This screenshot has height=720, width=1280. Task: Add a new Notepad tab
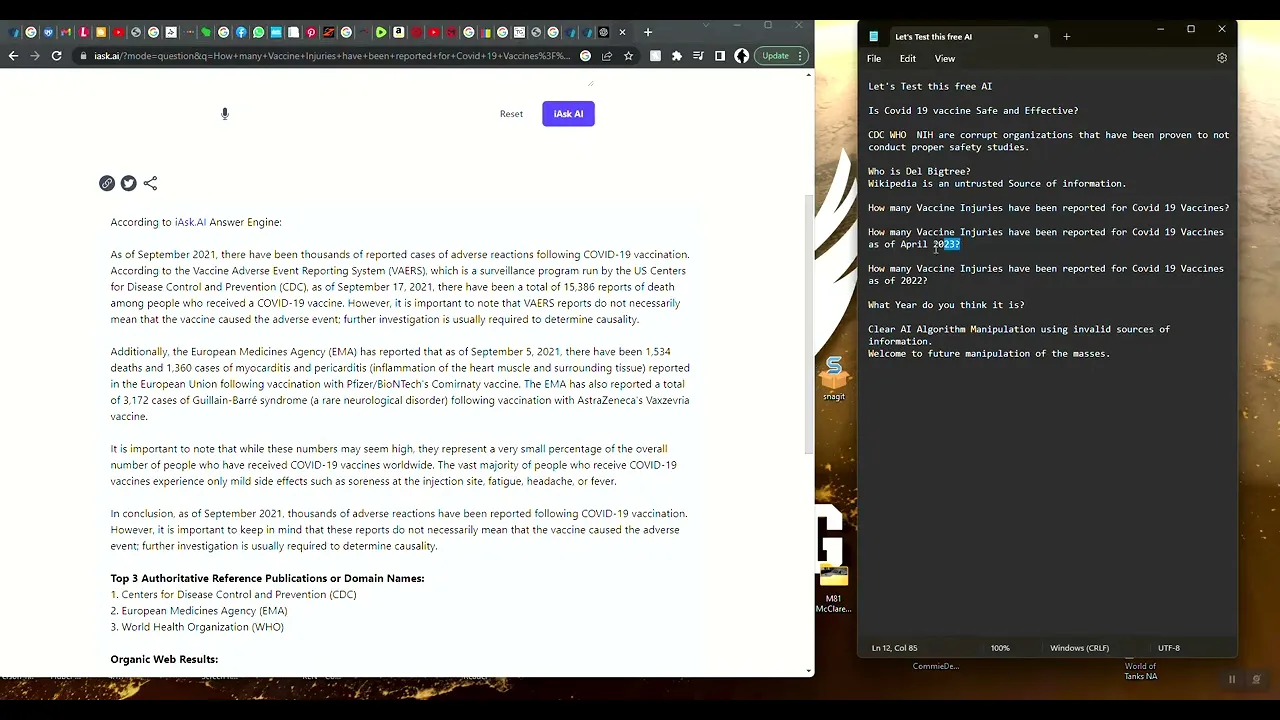point(1066,37)
